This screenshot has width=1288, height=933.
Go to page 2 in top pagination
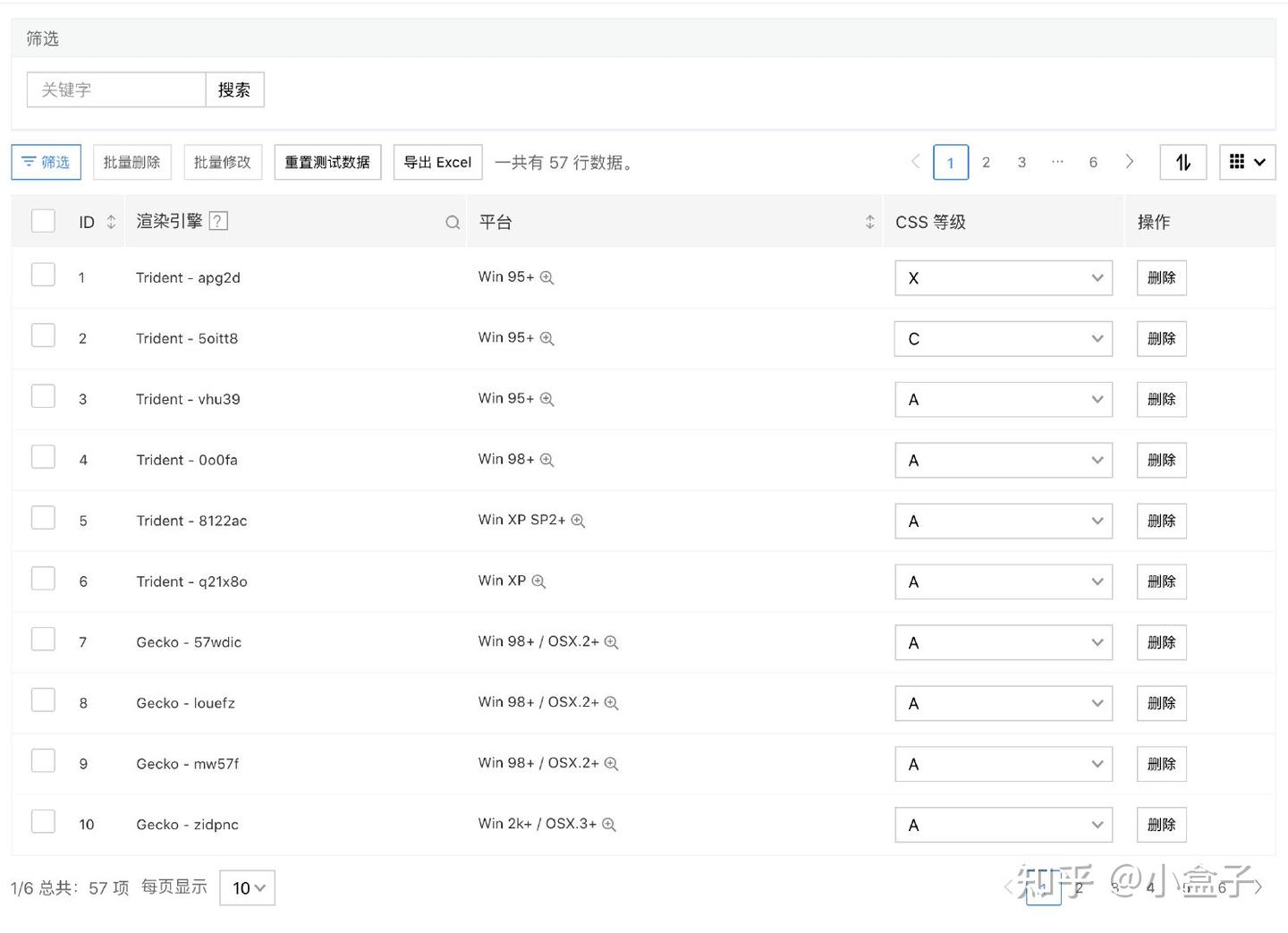pyautogui.click(x=986, y=162)
